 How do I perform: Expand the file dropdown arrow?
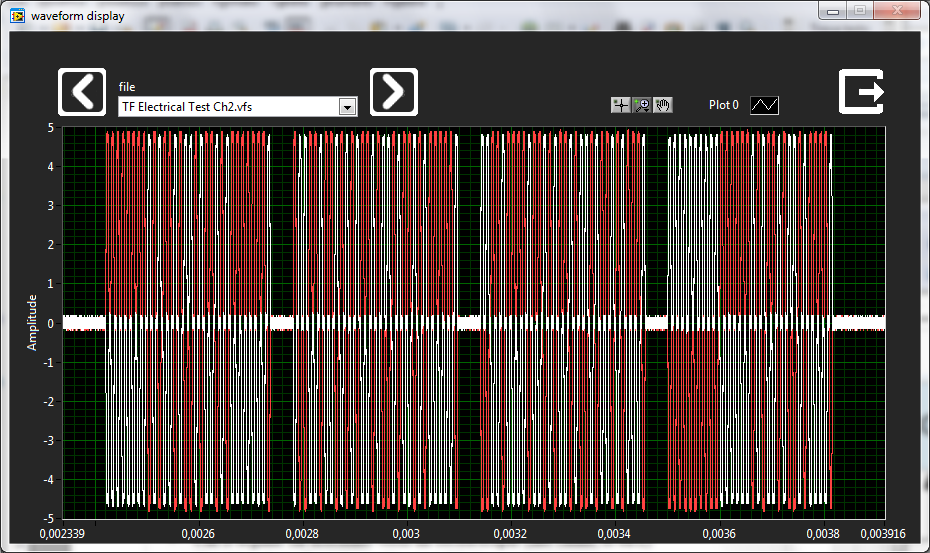point(348,107)
